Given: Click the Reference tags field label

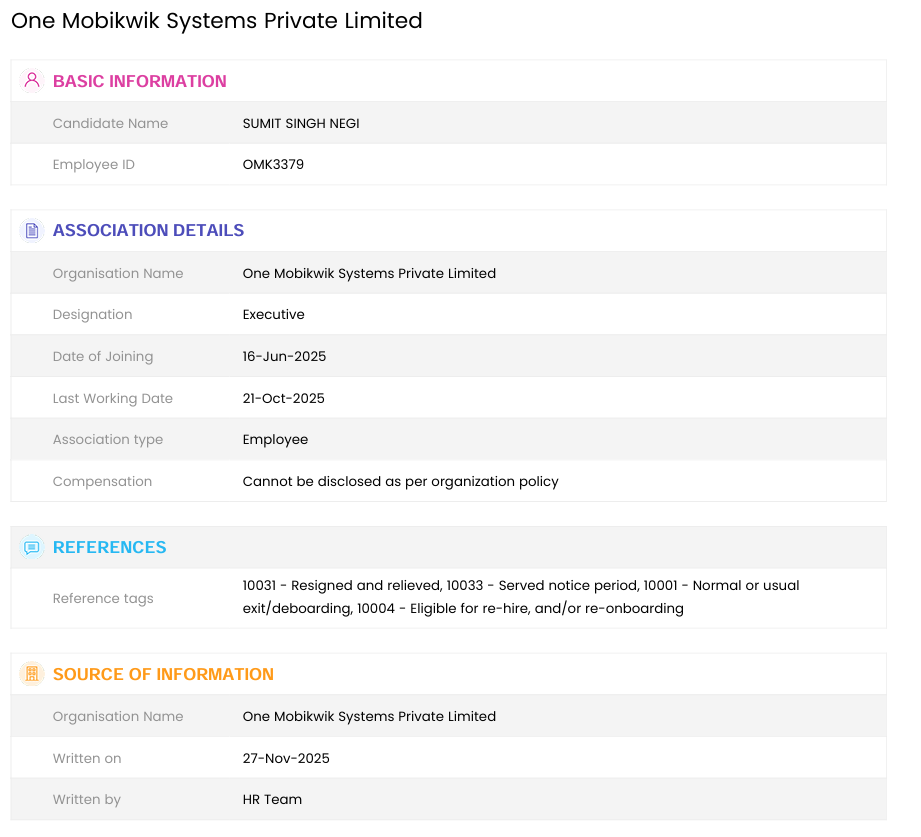Looking at the screenshot, I should click(103, 598).
